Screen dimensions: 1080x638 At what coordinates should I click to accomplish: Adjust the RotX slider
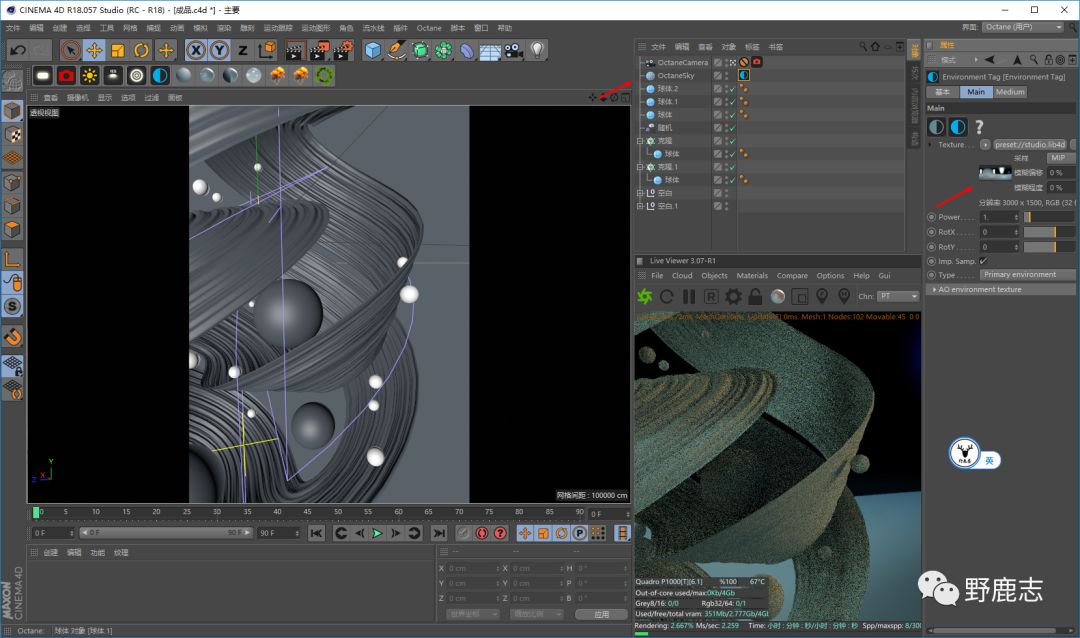coord(1048,232)
